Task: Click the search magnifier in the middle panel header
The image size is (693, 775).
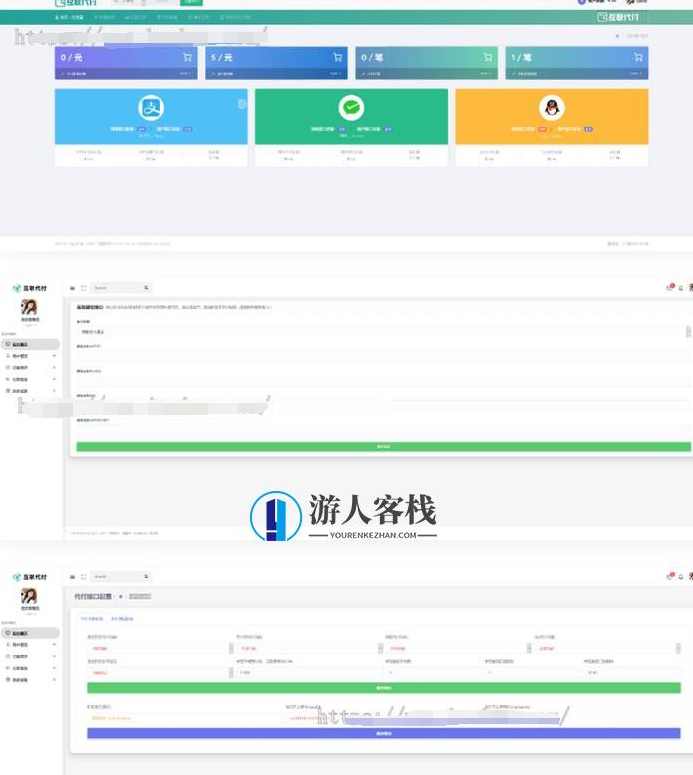Action: (x=146, y=288)
